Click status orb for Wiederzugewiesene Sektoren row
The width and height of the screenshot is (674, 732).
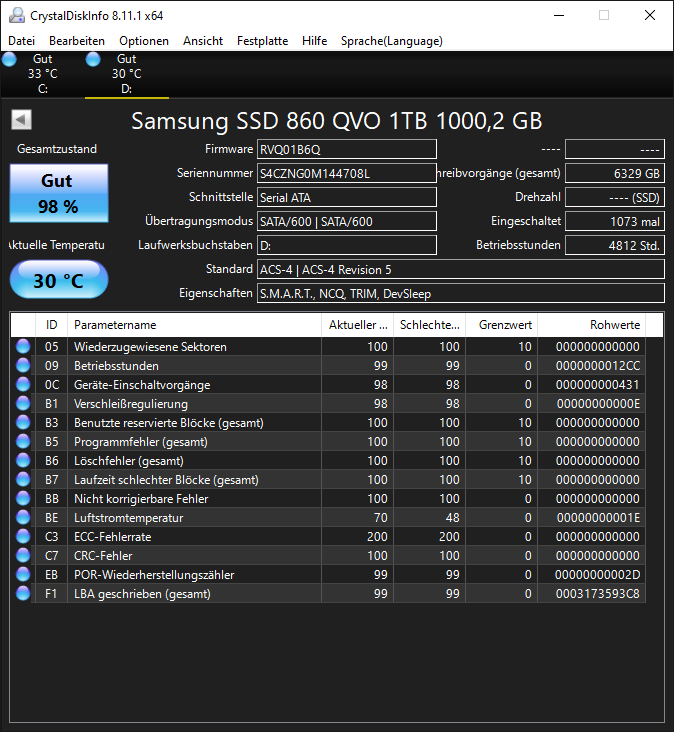[x=23, y=346]
